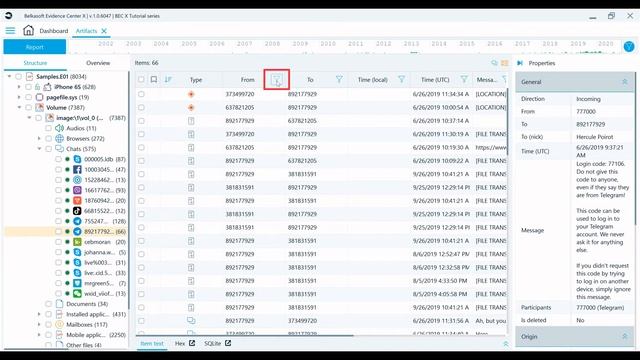
Task: Check the pagefile.sys checkbox
Action: coord(28,97)
